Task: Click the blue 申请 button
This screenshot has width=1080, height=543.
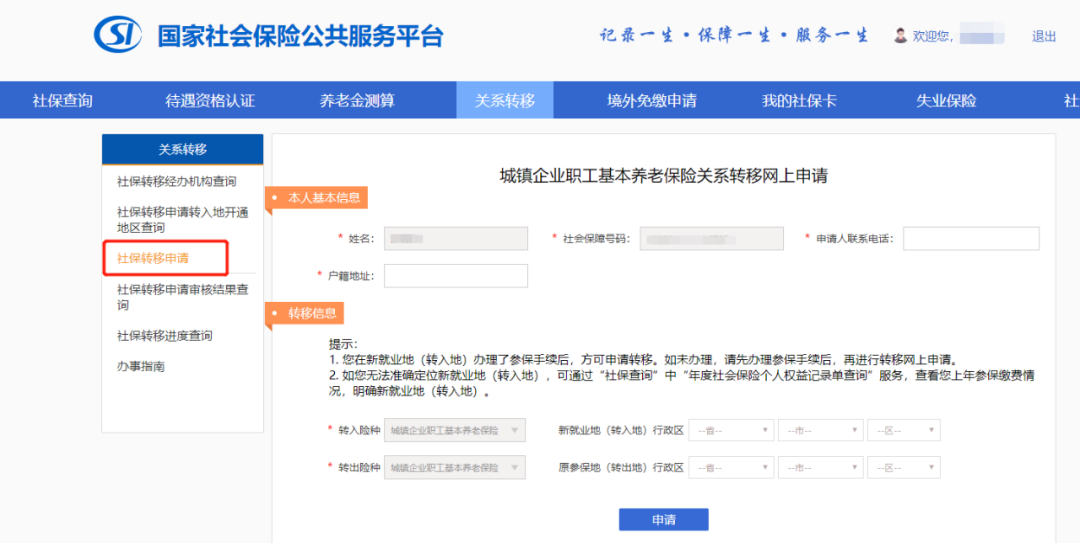Action: pyautogui.click(x=663, y=520)
